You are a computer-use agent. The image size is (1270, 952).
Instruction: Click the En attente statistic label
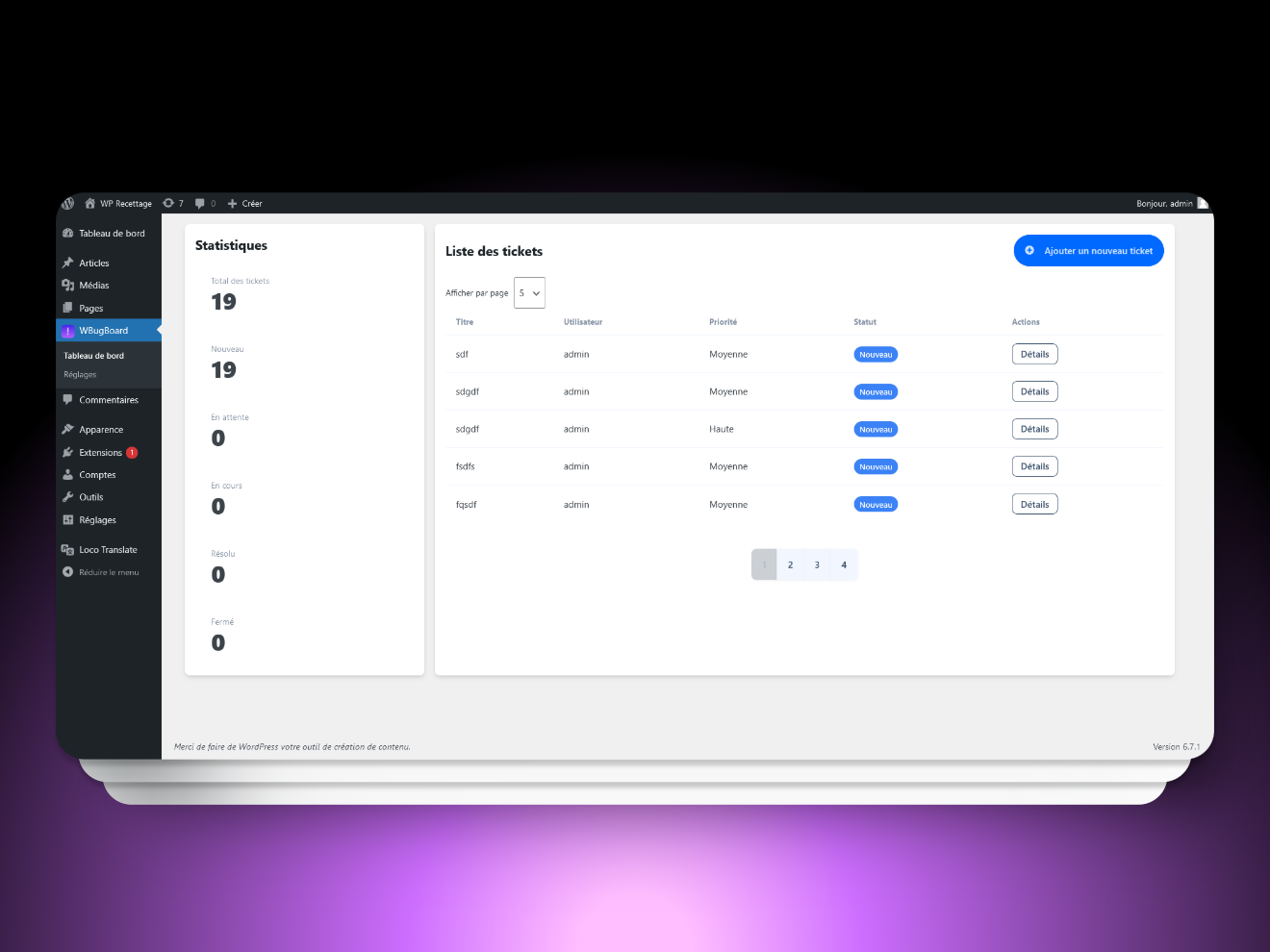point(230,418)
